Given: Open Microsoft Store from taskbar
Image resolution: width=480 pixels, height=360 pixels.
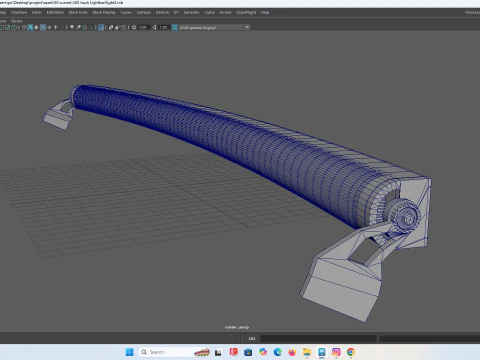Looking at the screenshot, I should 248,352.
